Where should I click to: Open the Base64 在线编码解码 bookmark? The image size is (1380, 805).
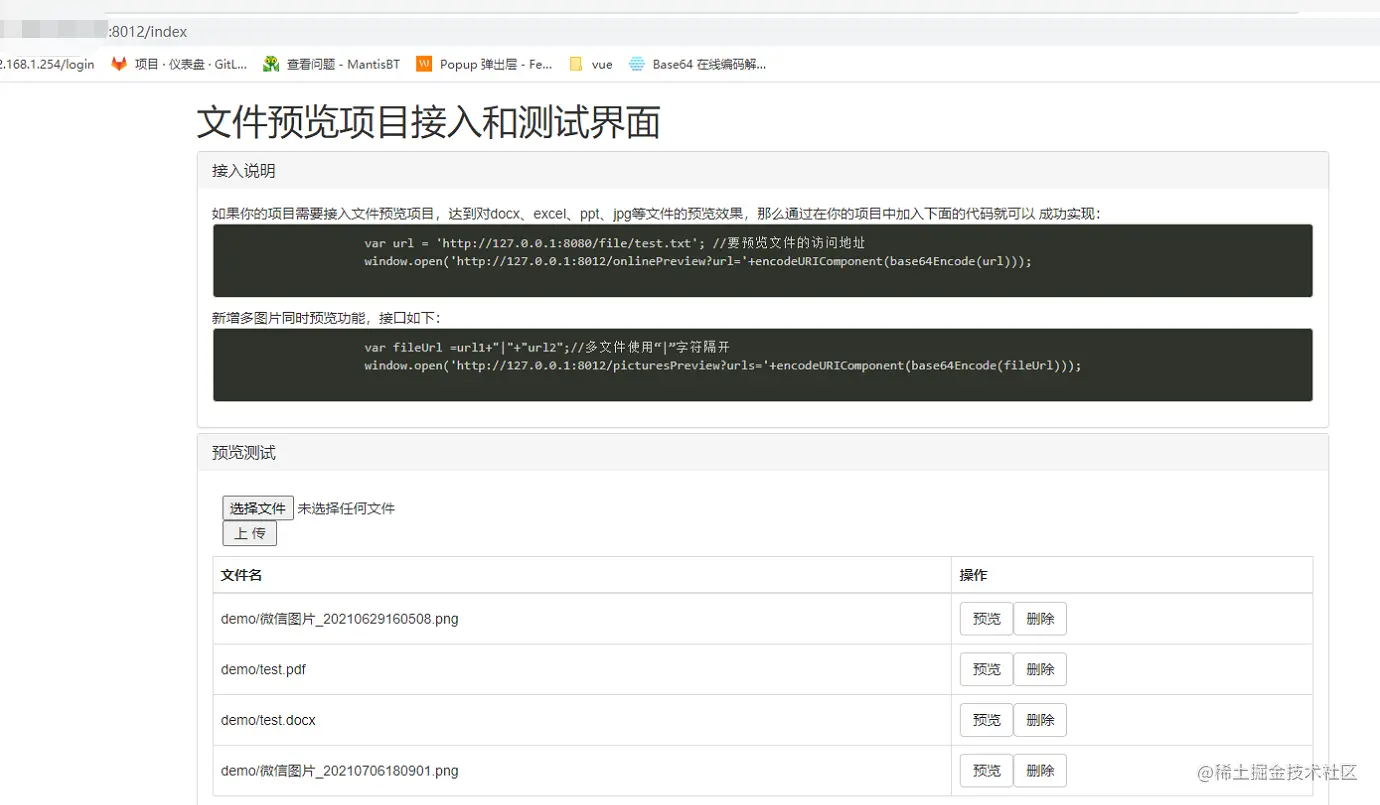pyautogui.click(x=697, y=64)
